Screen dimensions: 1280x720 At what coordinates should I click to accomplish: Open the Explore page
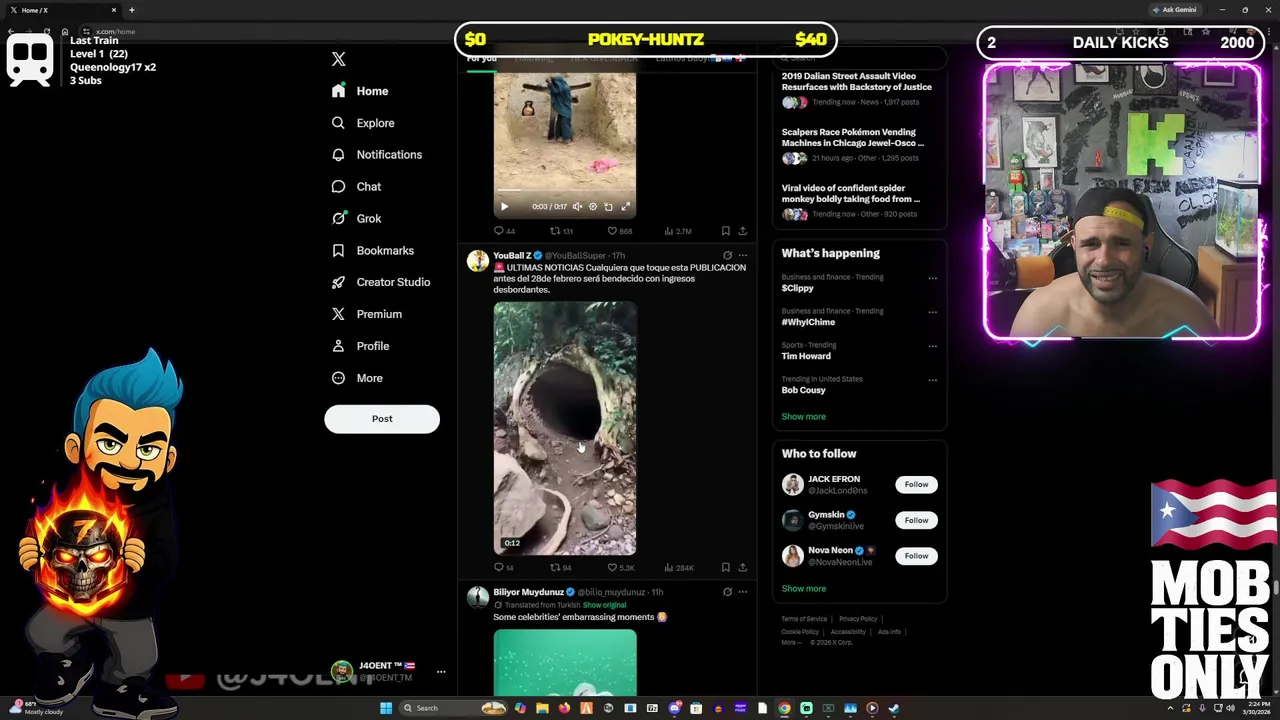pyautogui.click(x=363, y=123)
